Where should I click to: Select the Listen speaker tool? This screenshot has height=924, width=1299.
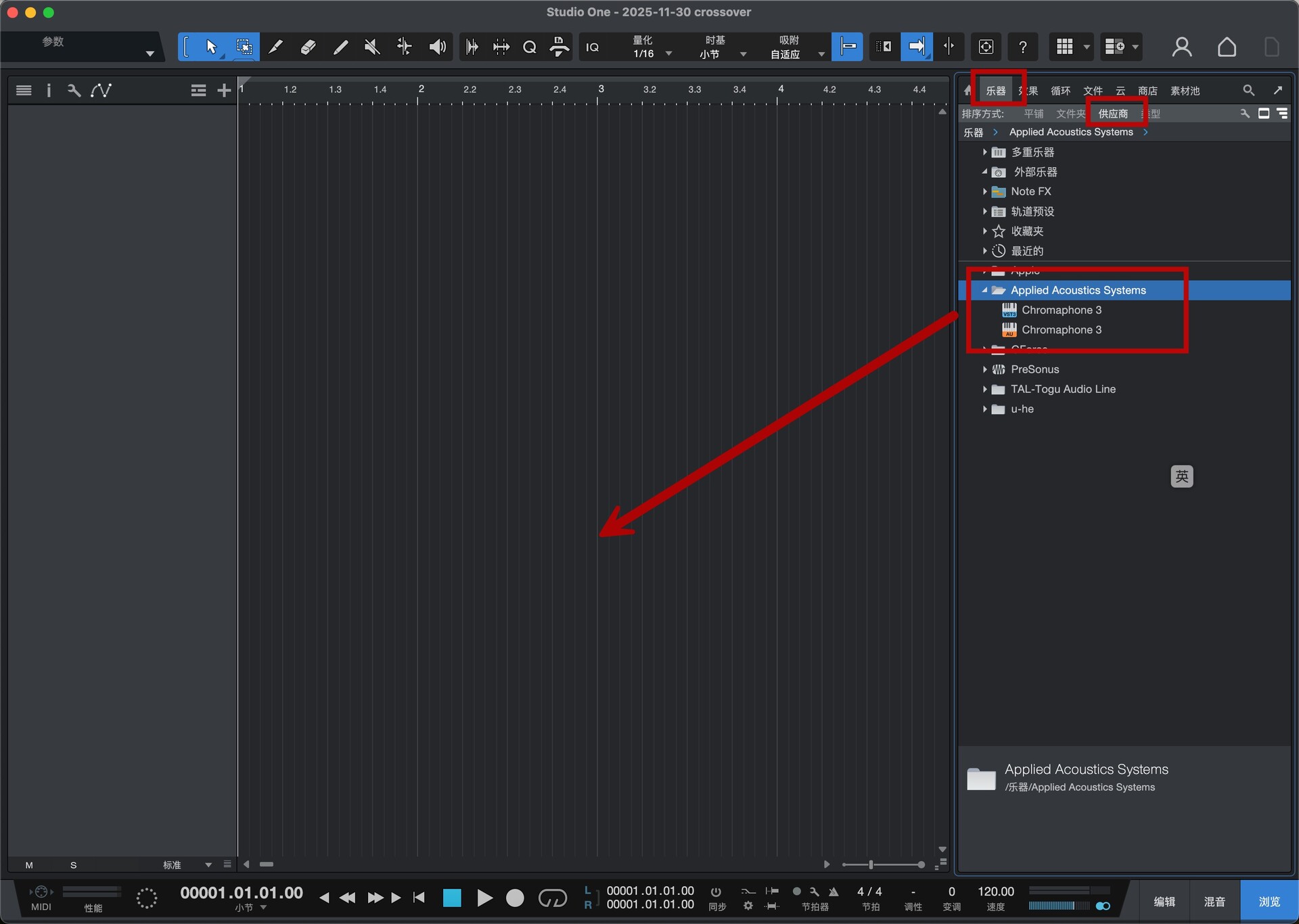(437, 47)
